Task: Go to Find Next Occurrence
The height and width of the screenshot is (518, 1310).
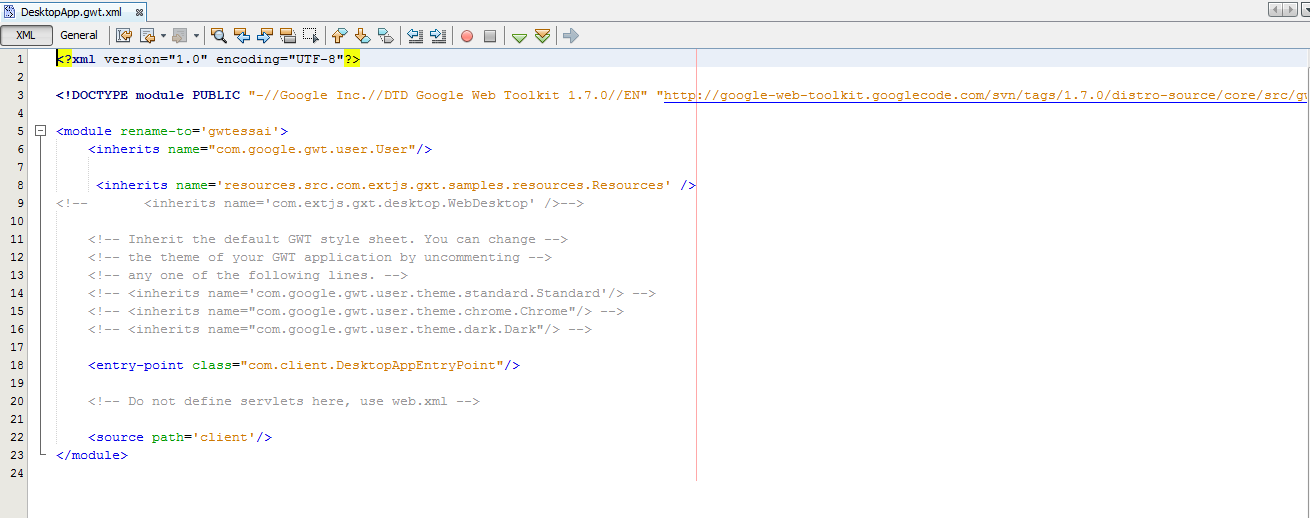Action: 265,36
